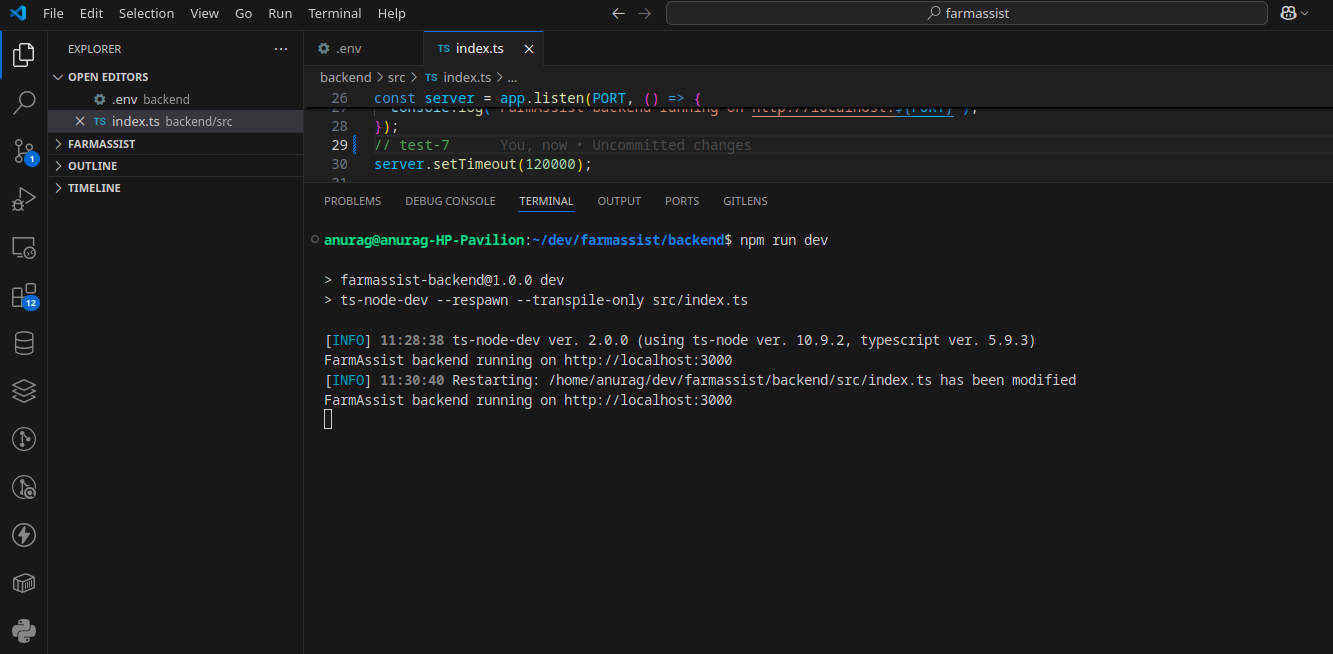
Task: Select index.ts backend/src in Open Editors
Action: pos(175,121)
